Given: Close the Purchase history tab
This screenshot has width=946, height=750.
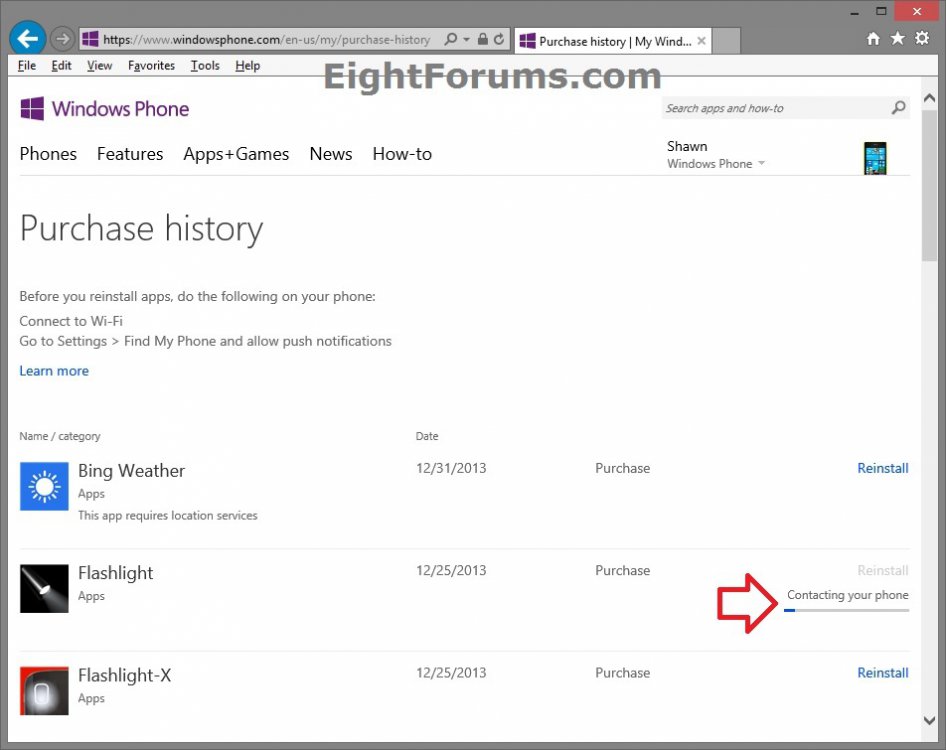Looking at the screenshot, I should 702,40.
